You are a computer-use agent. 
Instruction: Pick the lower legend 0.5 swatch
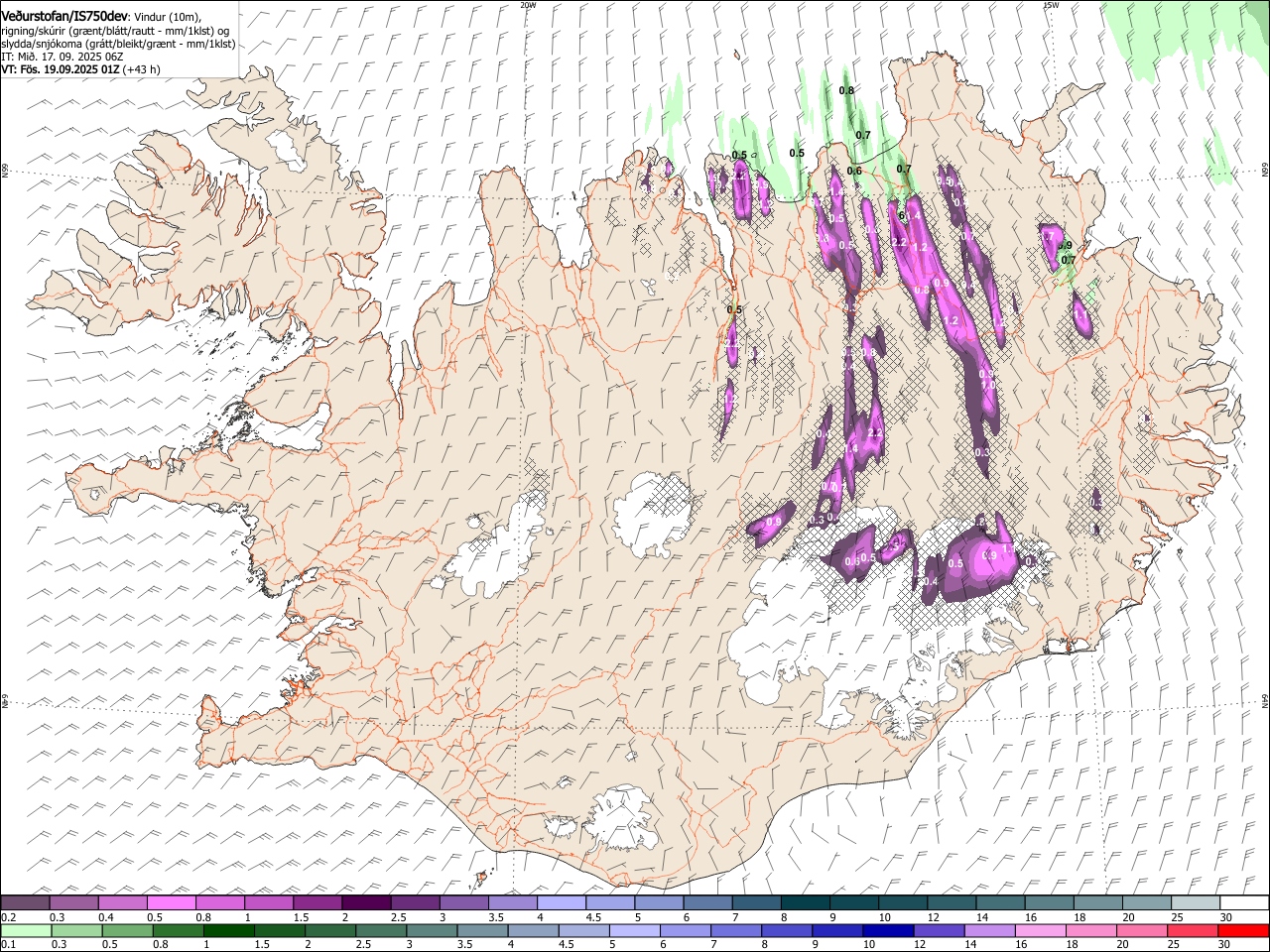pyautogui.click(x=127, y=930)
